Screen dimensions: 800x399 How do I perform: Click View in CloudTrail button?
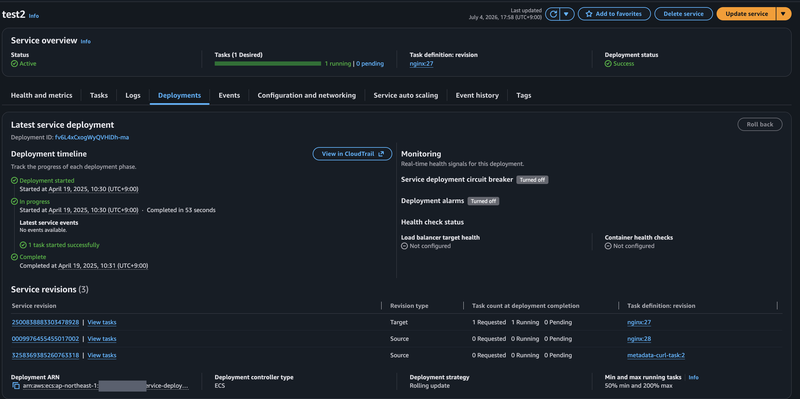(x=352, y=154)
